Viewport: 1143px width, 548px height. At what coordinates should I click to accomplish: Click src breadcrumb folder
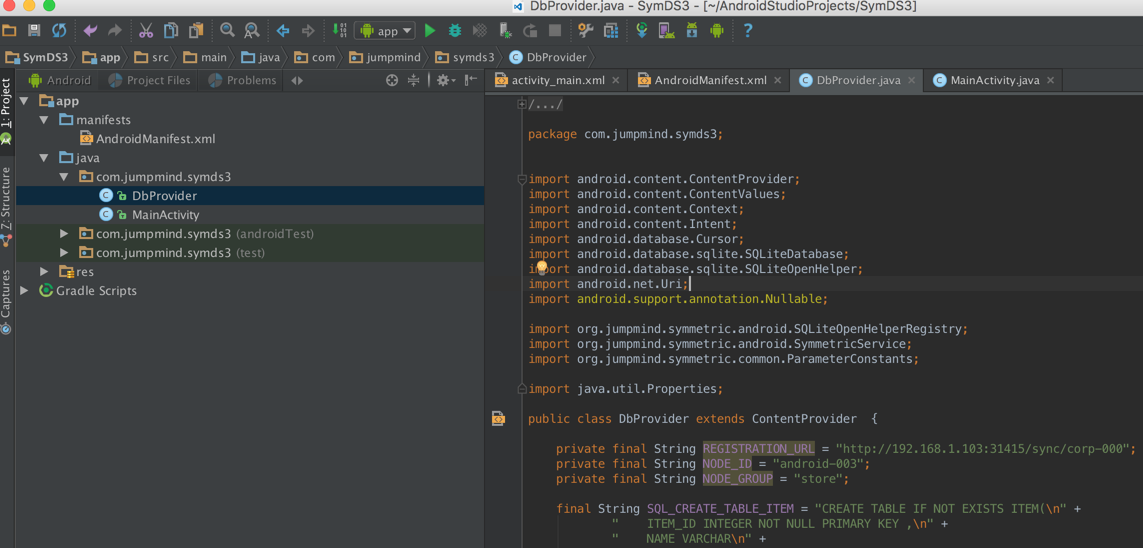[152, 58]
